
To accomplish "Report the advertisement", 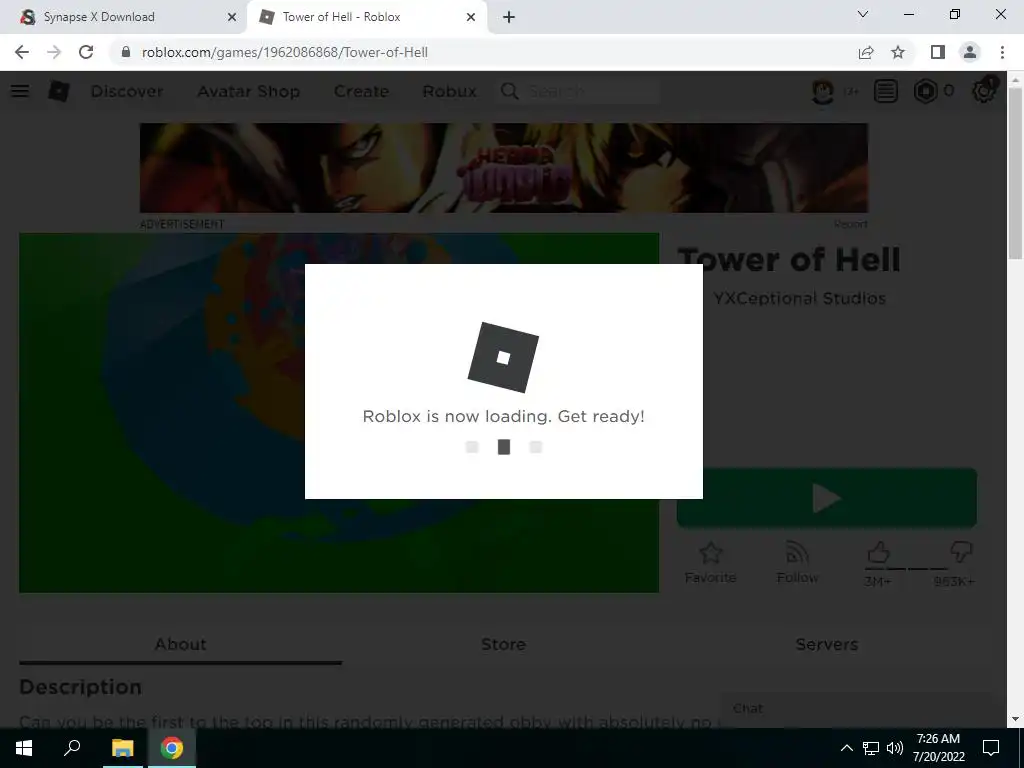I will point(850,224).
